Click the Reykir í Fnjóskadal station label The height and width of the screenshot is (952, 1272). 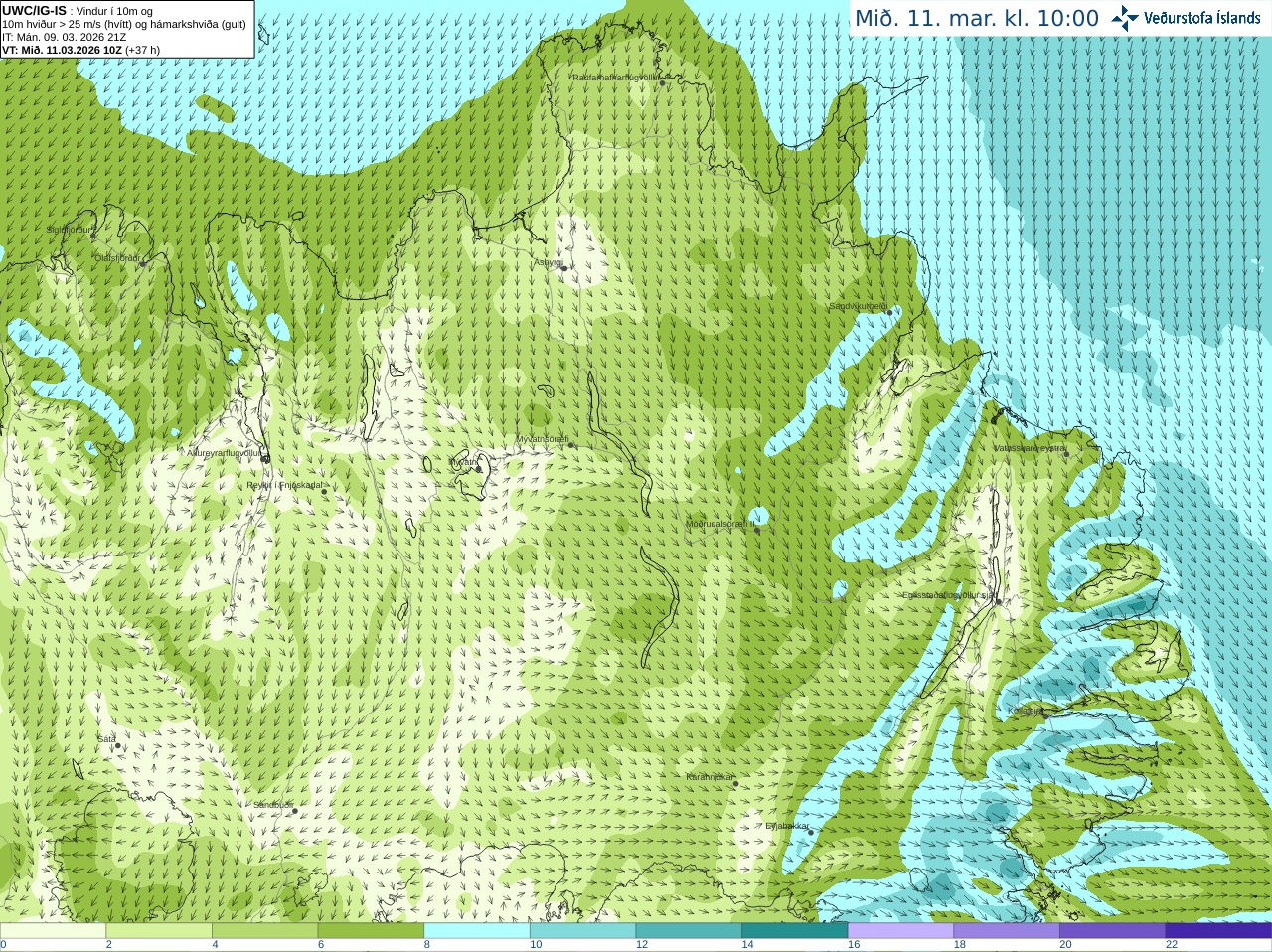pos(284,485)
